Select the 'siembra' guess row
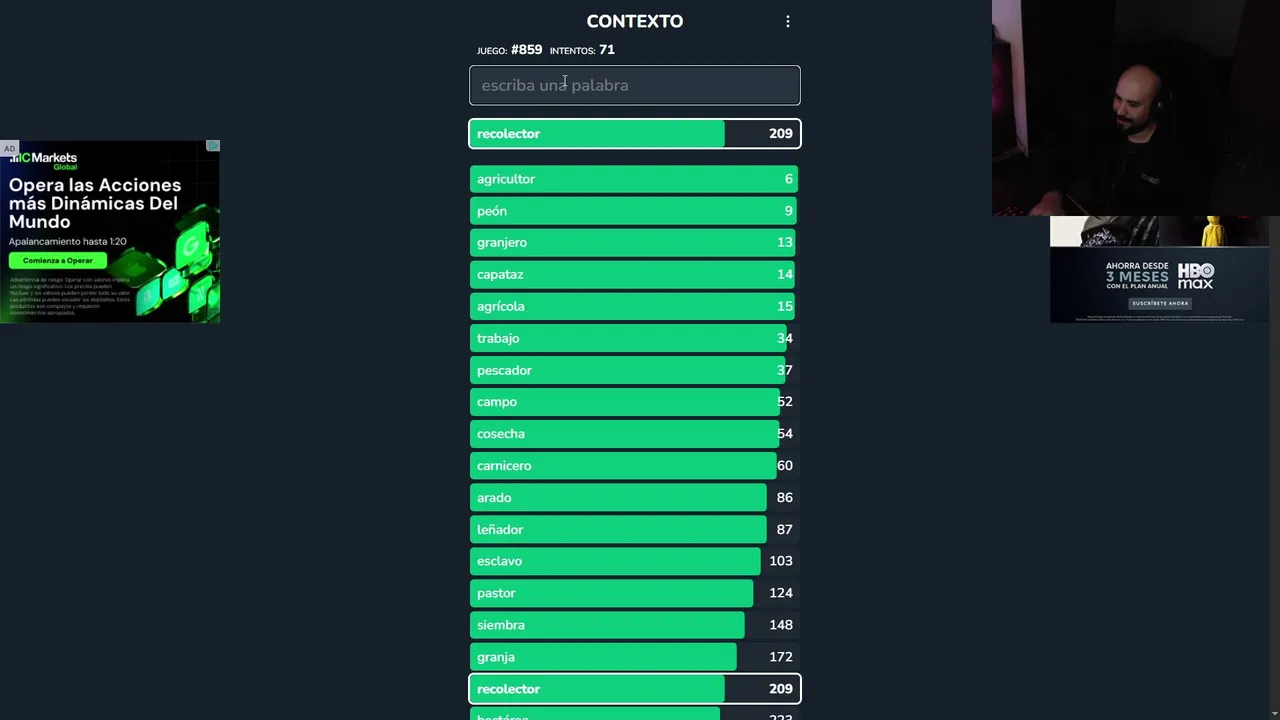This screenshot has height=720, width=1280. click(635, 625)
